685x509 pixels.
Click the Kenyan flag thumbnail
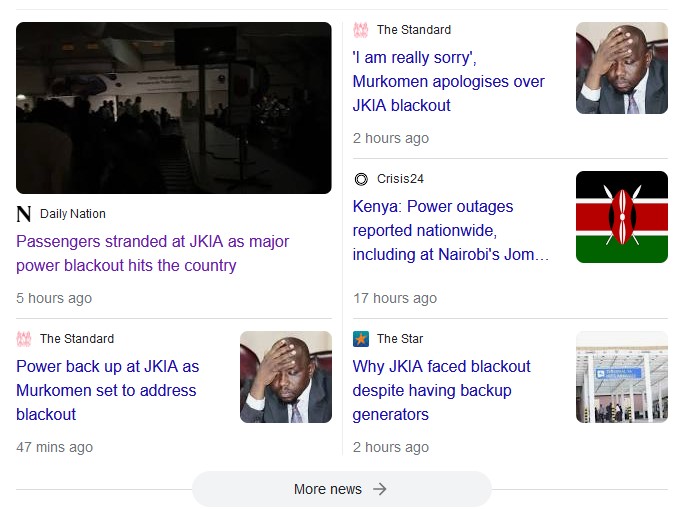point(622,217)
